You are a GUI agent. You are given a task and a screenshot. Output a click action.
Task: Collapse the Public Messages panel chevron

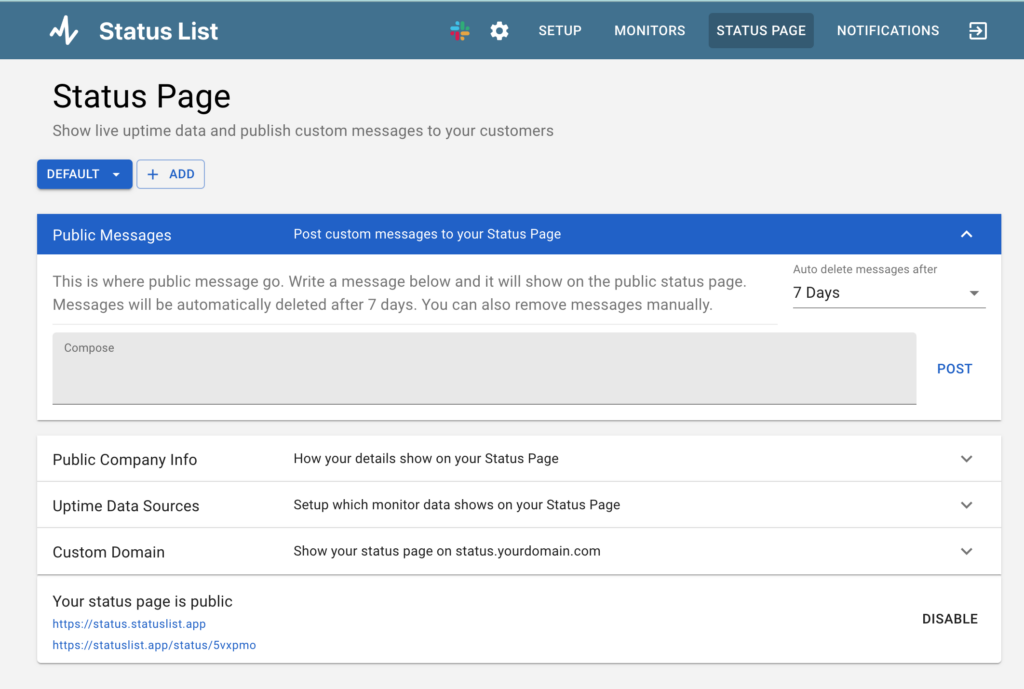coord(967,234)
